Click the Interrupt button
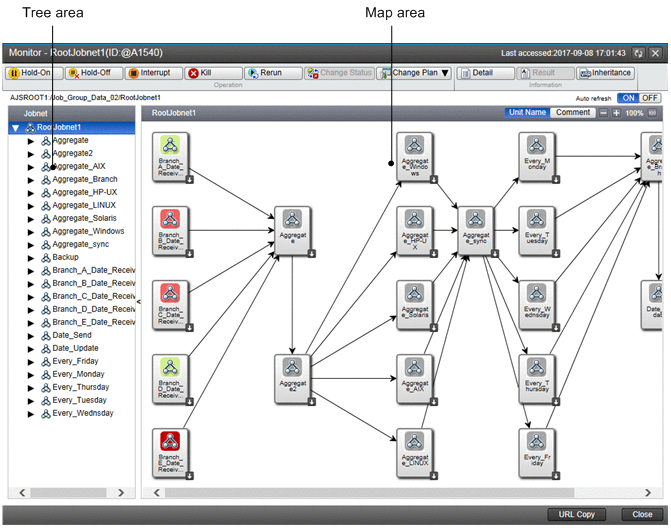671x528 pixels. (x=154, y=73)
